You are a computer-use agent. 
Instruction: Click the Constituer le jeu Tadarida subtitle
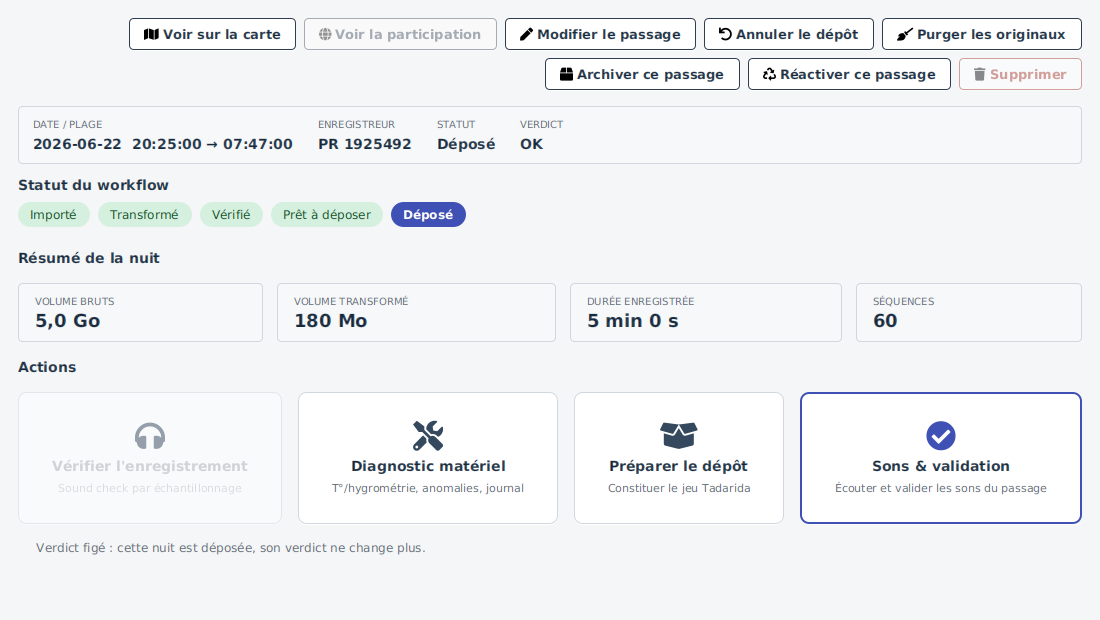[679, 488]
